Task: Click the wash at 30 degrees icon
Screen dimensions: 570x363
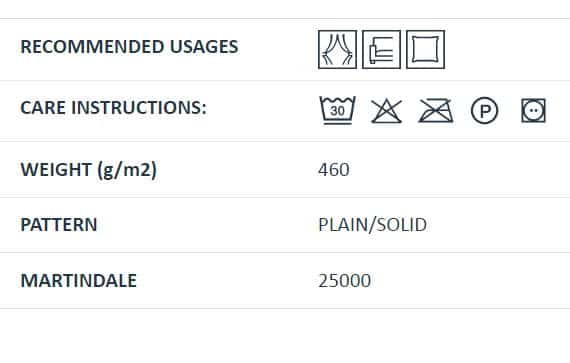Action: click(x=337, y=110)
